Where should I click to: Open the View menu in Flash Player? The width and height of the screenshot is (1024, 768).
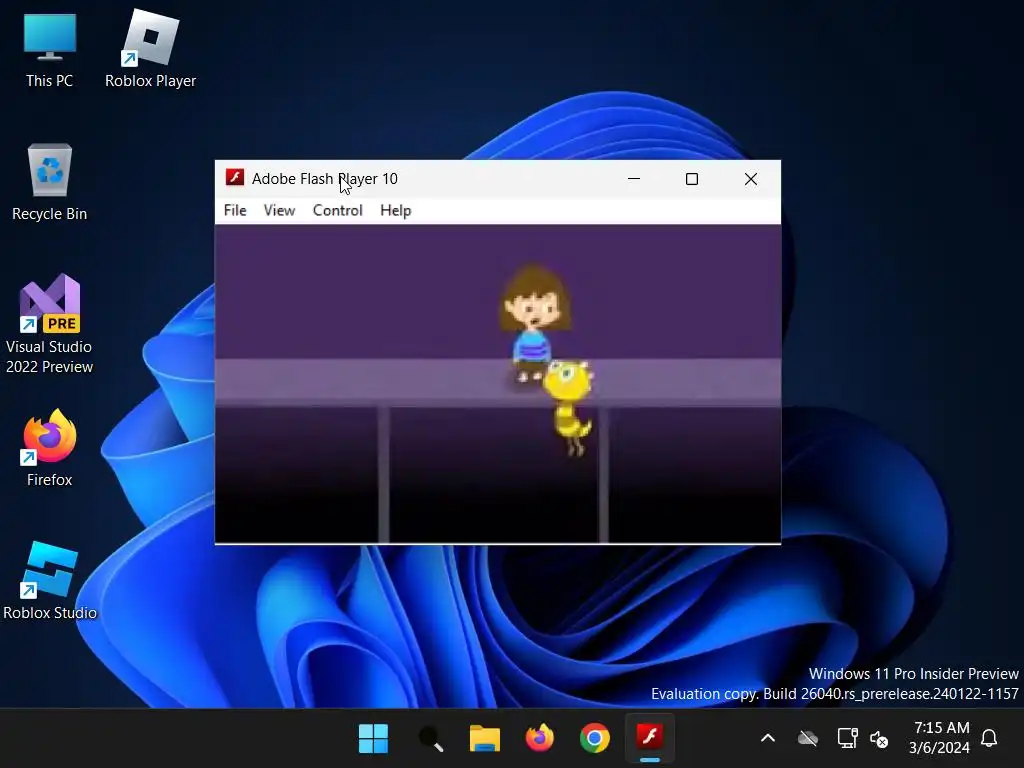pyautogui.click(x=280, y=210)
